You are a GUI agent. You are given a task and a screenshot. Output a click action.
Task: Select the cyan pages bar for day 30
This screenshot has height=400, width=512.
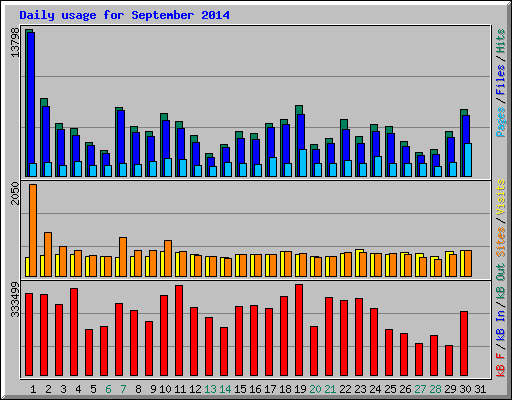468,160
